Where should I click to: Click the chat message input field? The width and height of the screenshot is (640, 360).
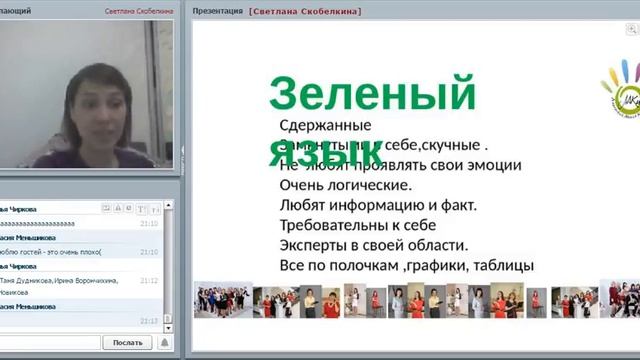pyautogui.click(x=50, y=342)
